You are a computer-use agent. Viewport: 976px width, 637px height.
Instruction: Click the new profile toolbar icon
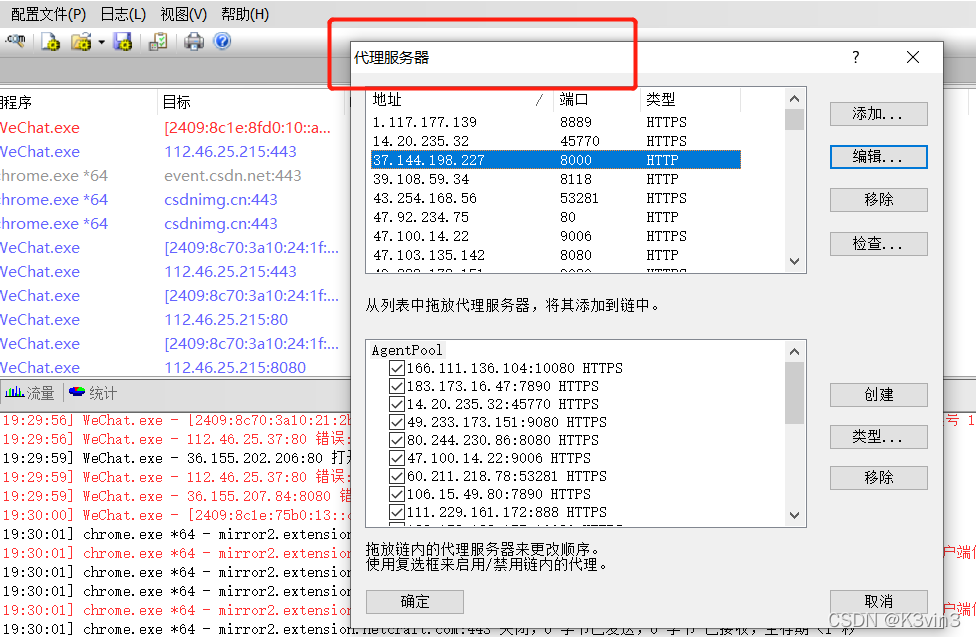pos(50,42)
